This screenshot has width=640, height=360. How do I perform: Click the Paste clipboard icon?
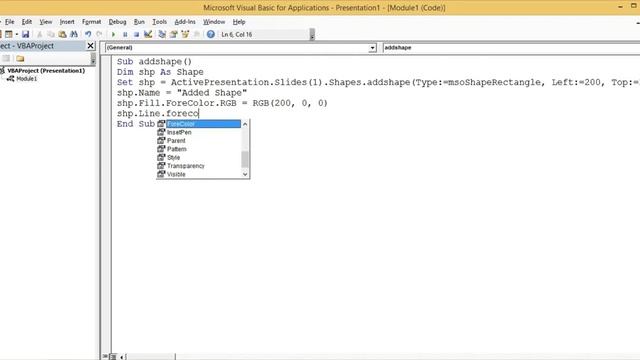tap(62, 34)
